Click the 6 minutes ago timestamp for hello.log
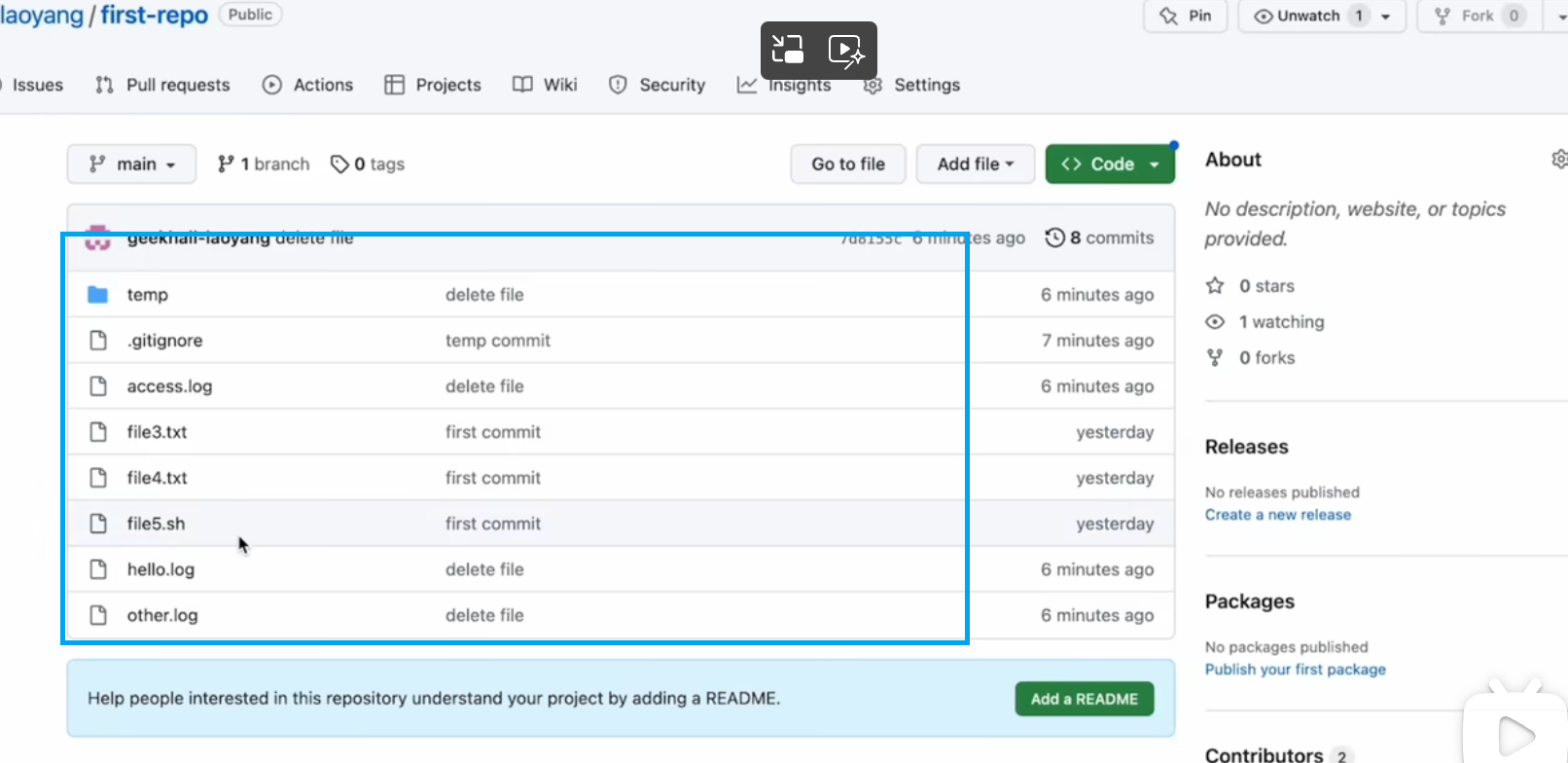The image size is (1568, 763). (x=1097, y=568)
